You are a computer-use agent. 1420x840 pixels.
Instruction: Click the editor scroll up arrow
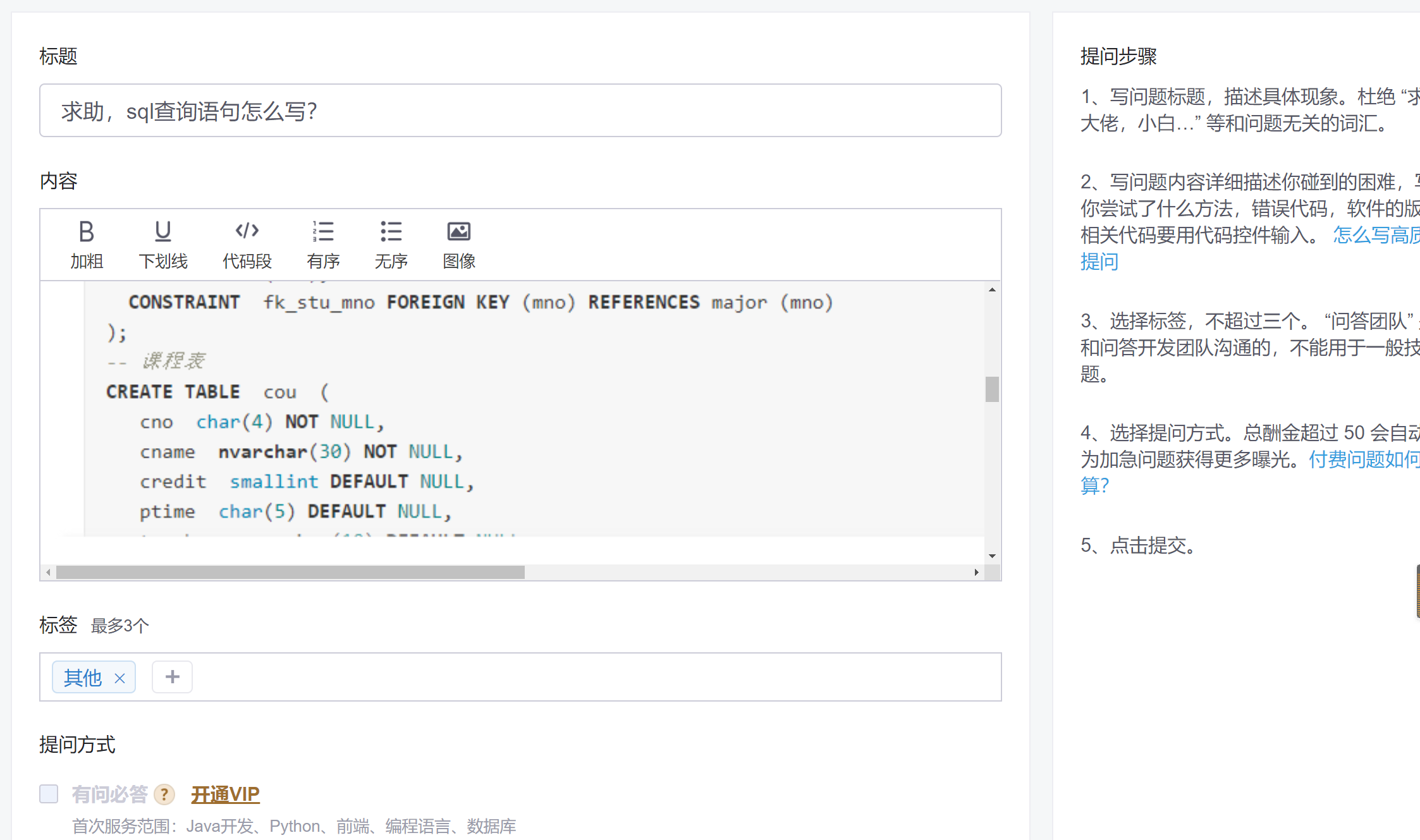coord(992,289)
